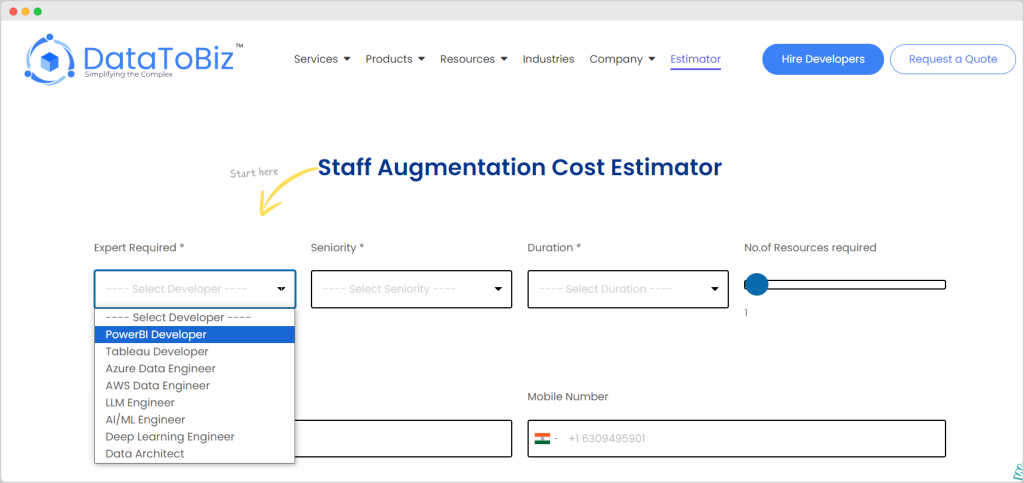Open the Resources navigation menu

coord(473,59)
